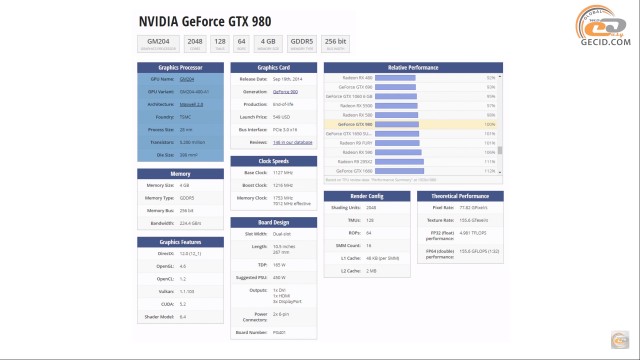Click the GeForce GTX 980 100% performance bar
Image resolution: width=640 pixels, height=360 pixels.
(x=397, y=124)
